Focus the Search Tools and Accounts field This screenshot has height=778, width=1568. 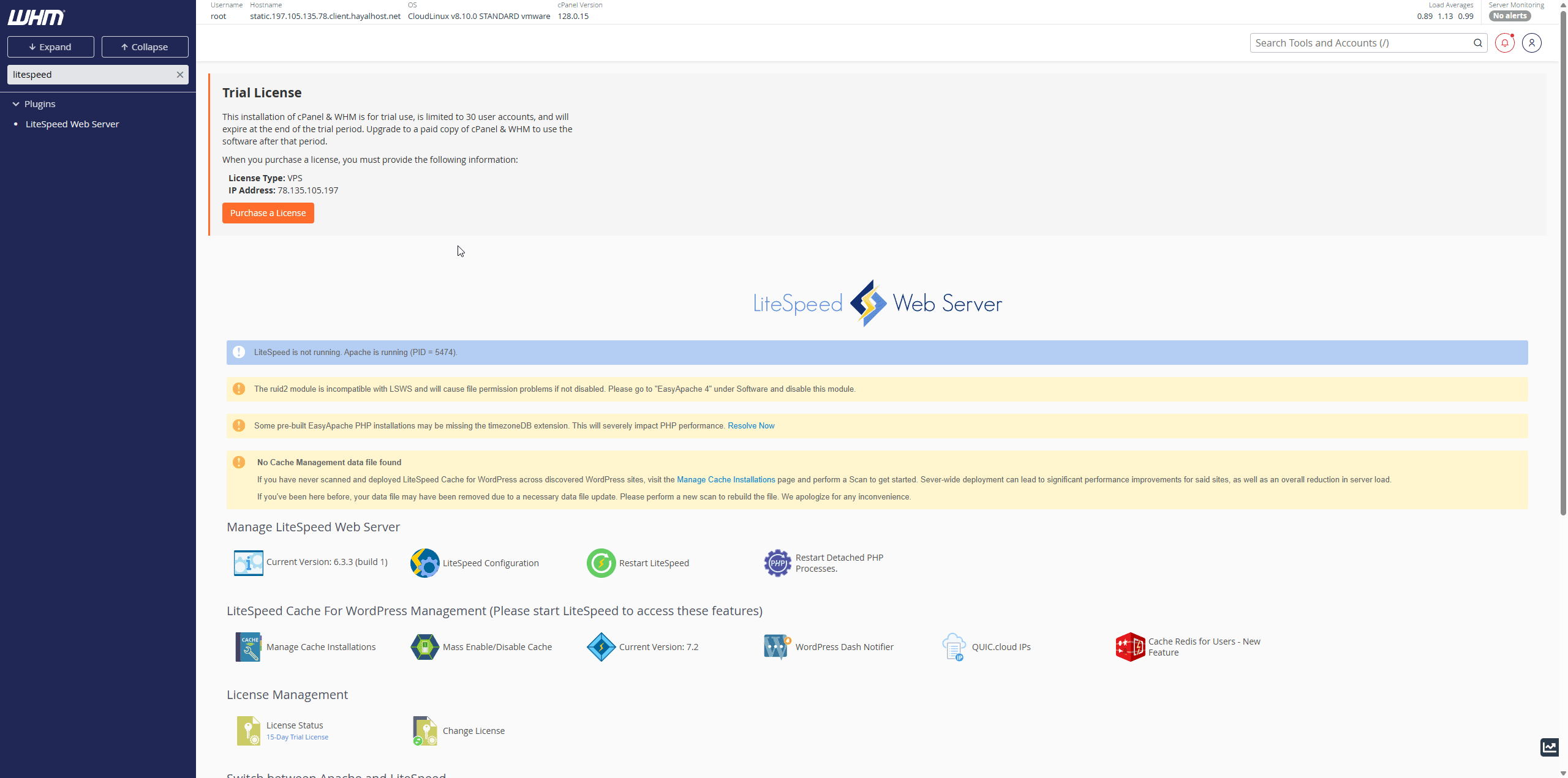point(1360,43)
